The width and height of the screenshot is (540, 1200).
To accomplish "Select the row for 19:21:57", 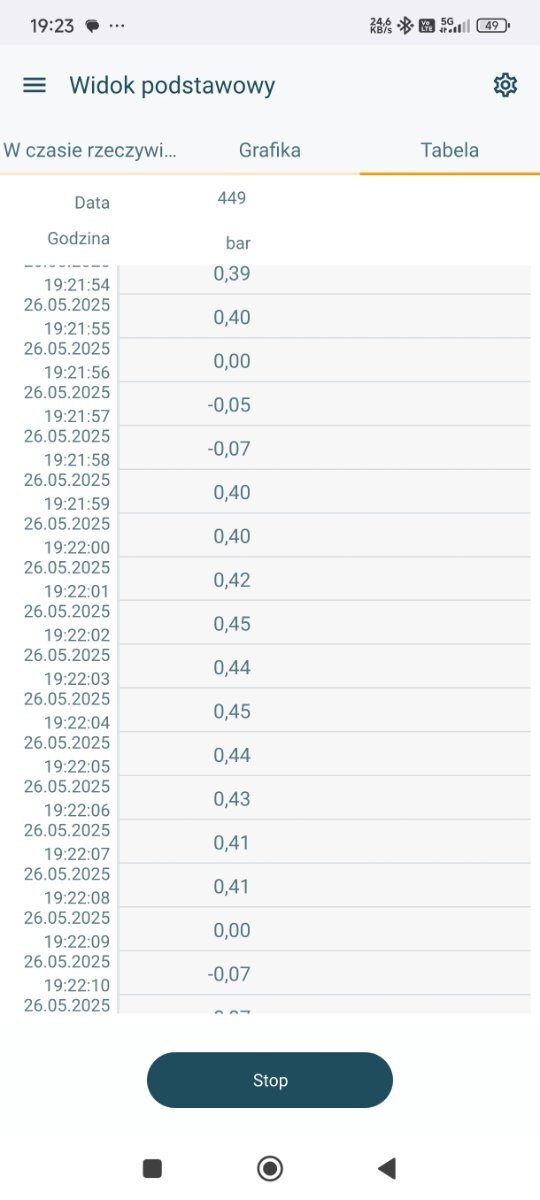I will 270,404.
